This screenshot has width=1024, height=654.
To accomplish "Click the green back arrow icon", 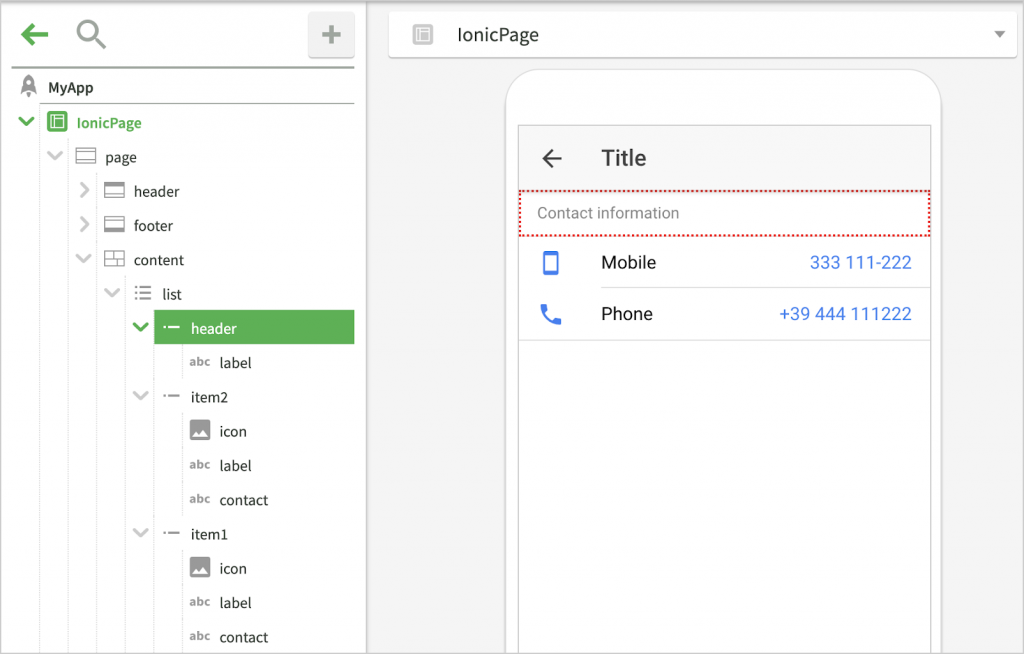I will [x=35, y=35].
